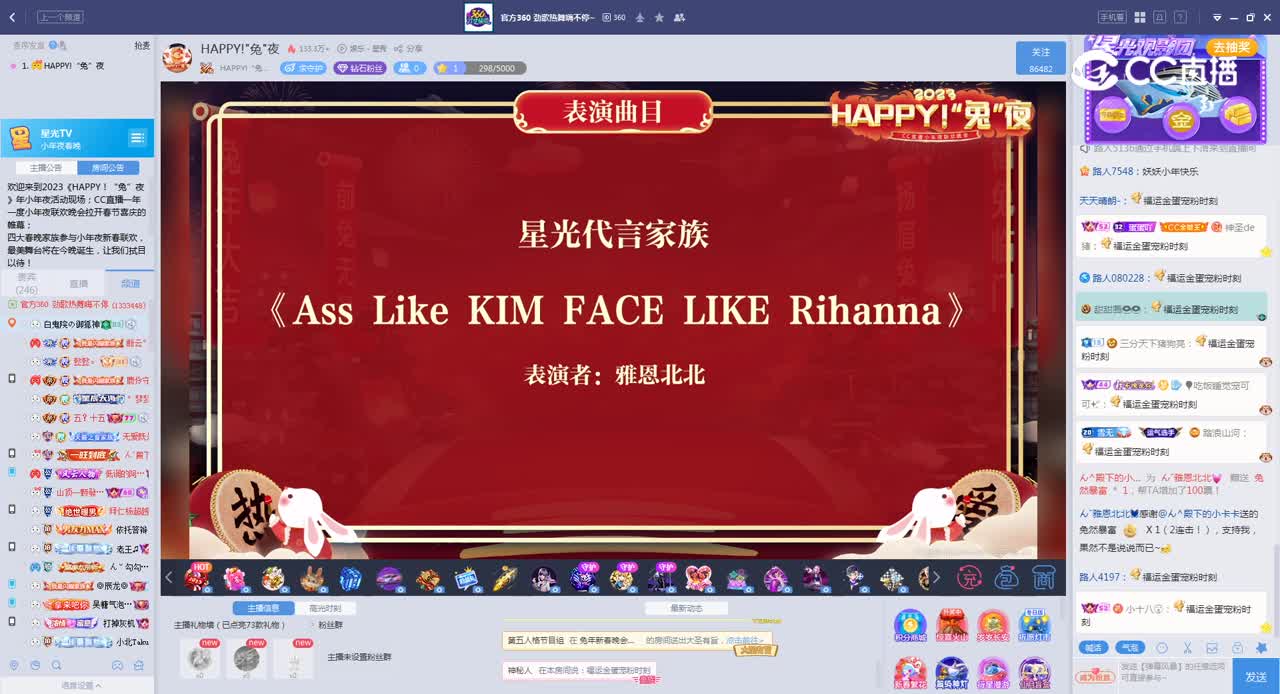The image size is (1280, 694).
Task: Switch to the 频道 tab in user list
Action: [x=130, y=284]
